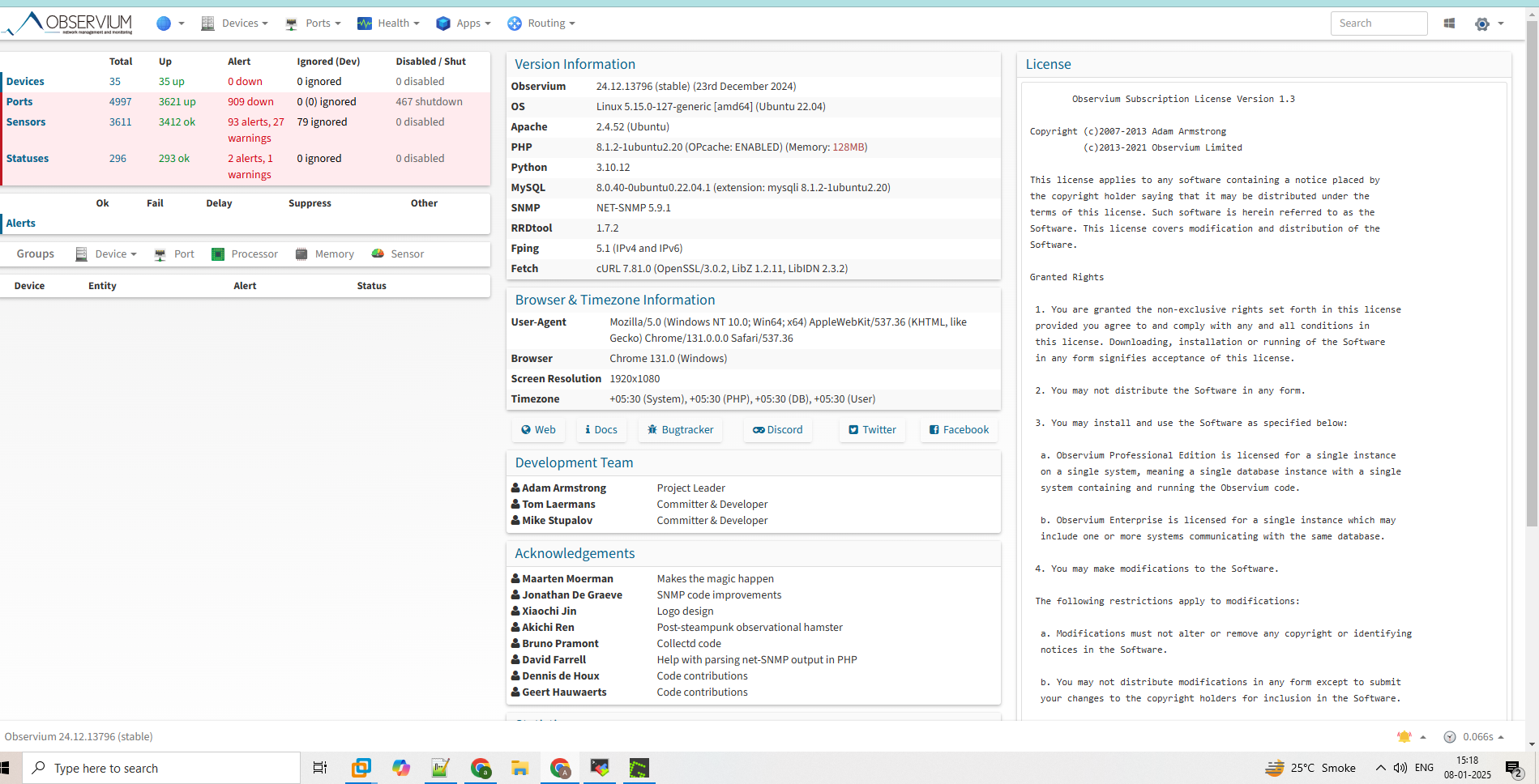
Task: Open Task View in the taskbar
Action: click(320, 768)
